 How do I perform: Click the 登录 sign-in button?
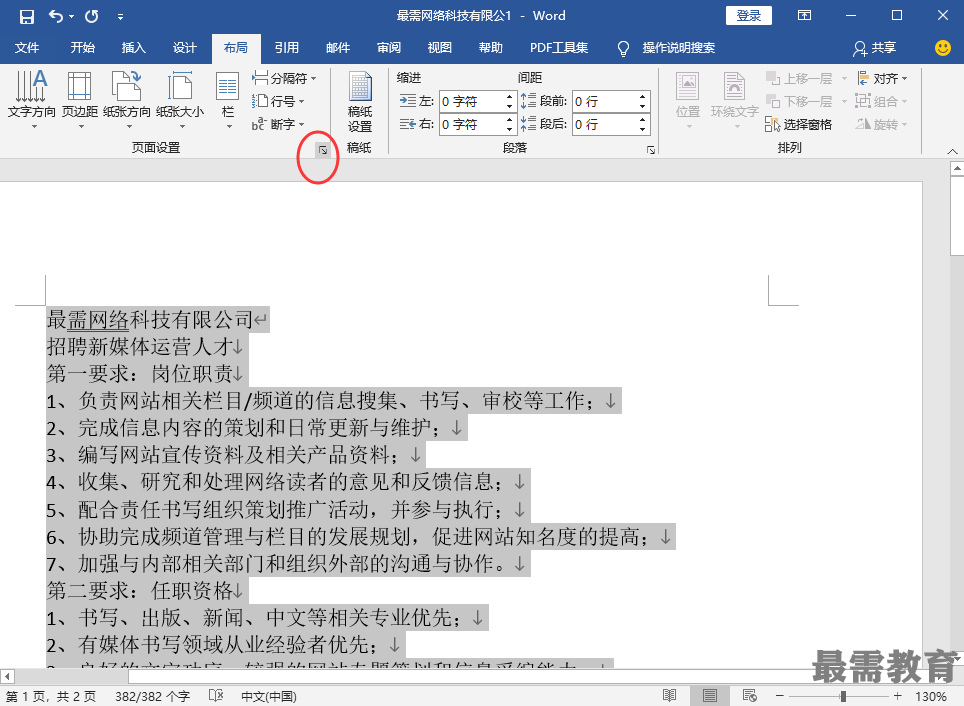(748, 15)
